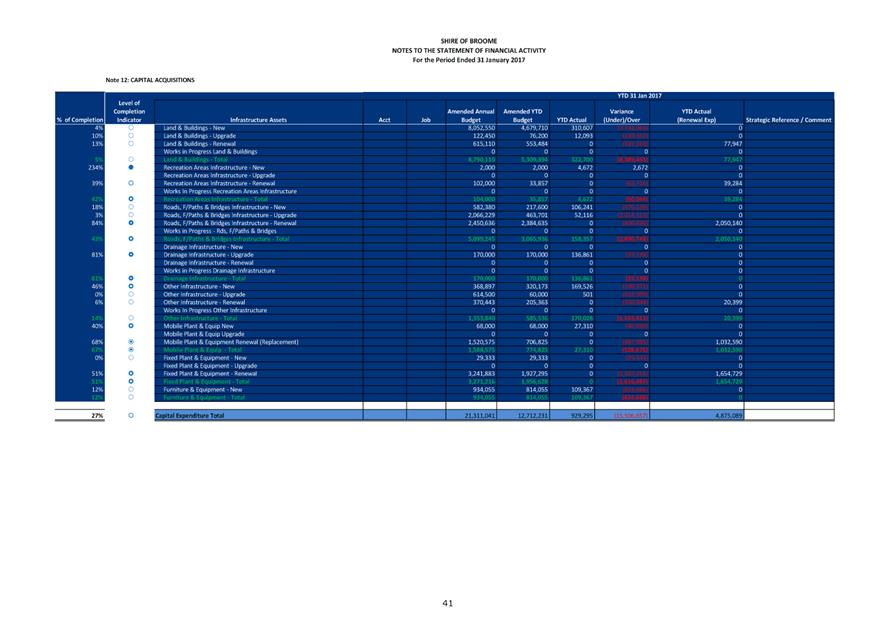Click completion indicator for Land & Buildings - New

[130, 128]
